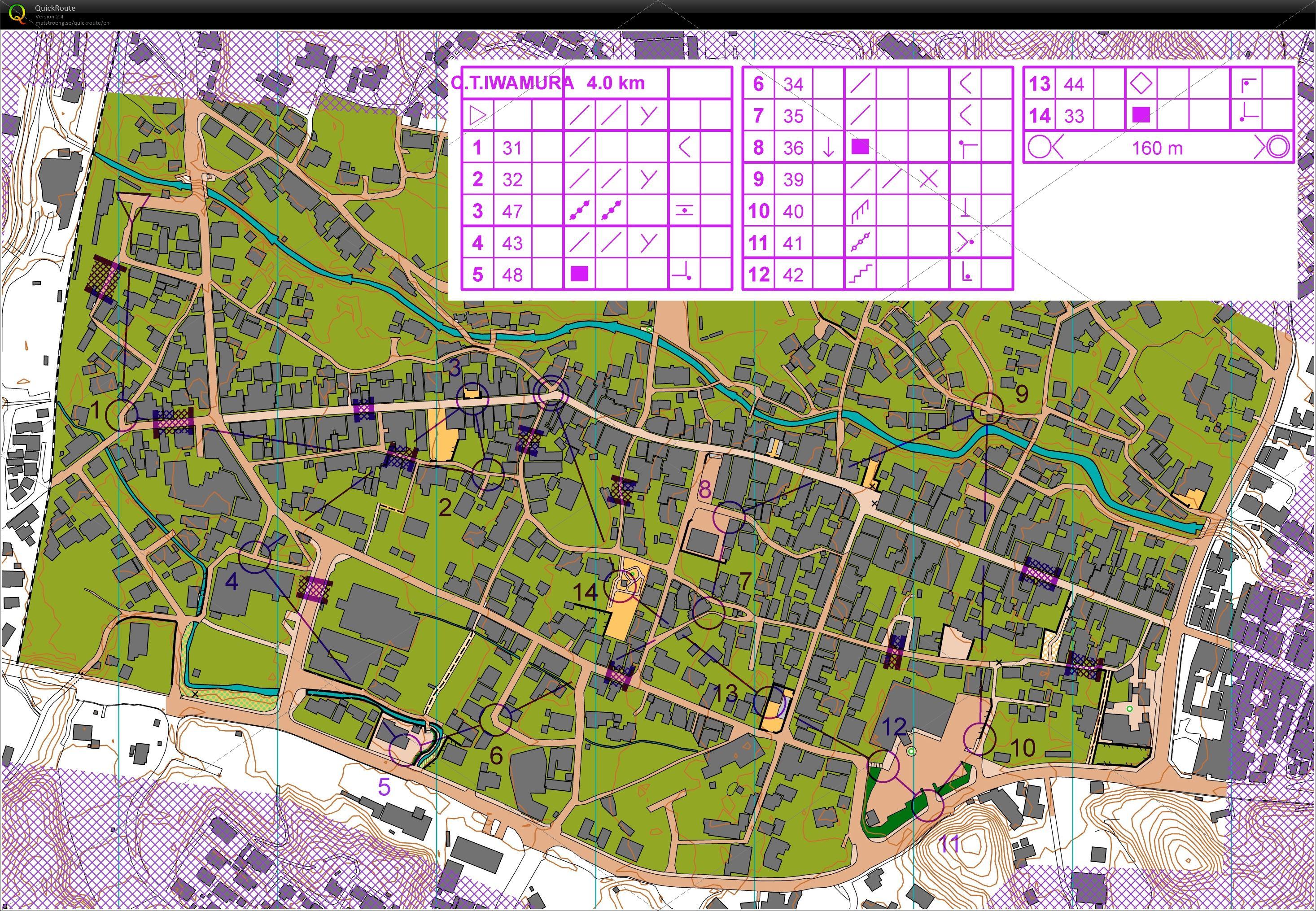The height and width of the screenshot is (911, 1316).
Task: Select control circle 1 on the map
Action: 122,415
